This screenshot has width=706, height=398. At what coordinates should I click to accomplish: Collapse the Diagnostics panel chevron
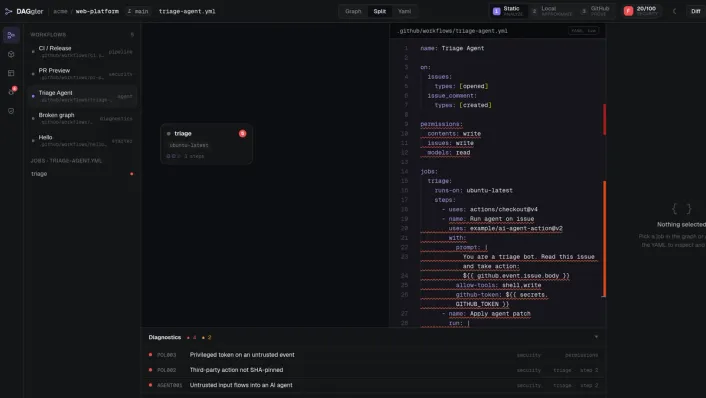click(x=596, y=337)
